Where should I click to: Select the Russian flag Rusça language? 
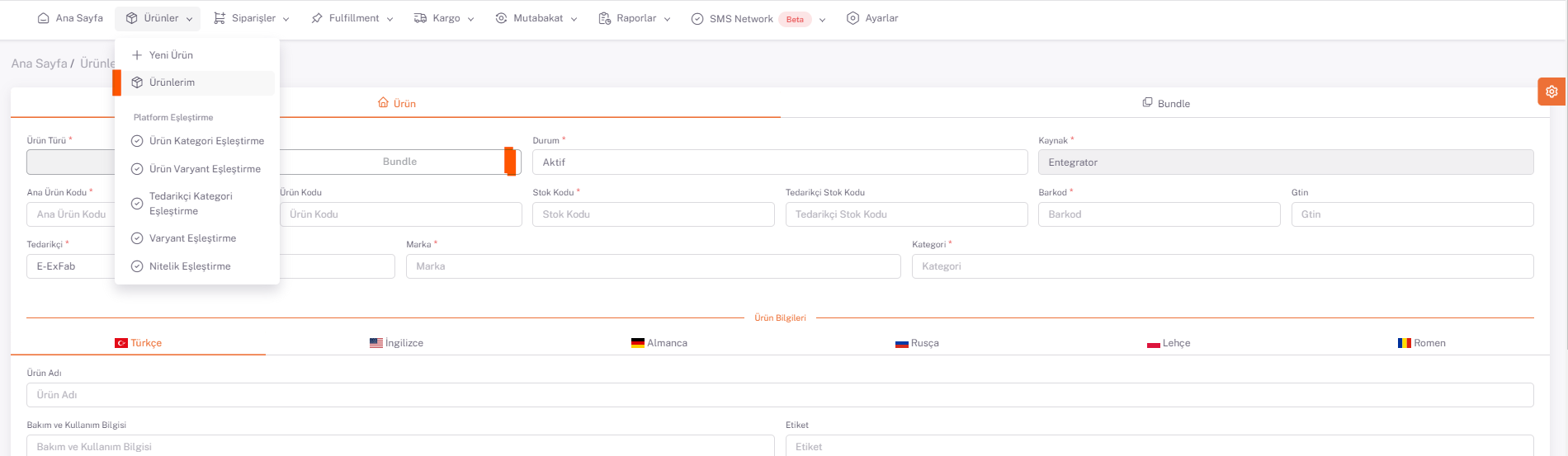[901, 343]
